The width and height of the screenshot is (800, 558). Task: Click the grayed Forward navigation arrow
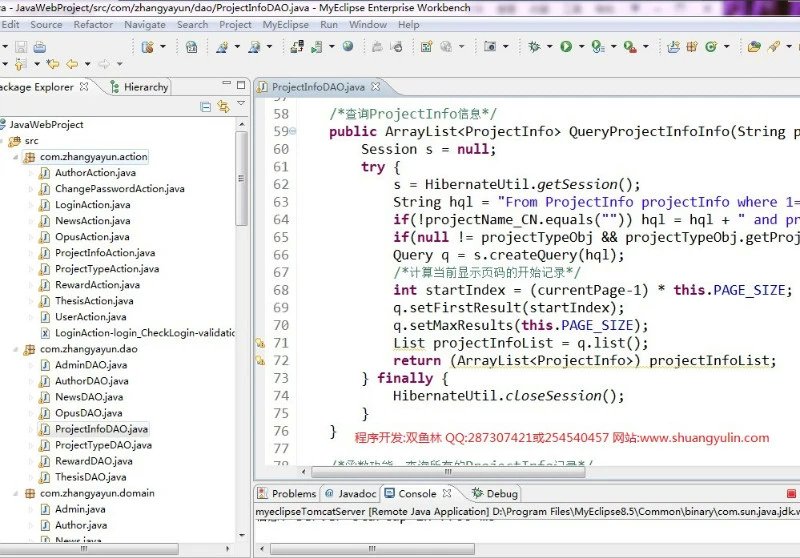(104, 64)
